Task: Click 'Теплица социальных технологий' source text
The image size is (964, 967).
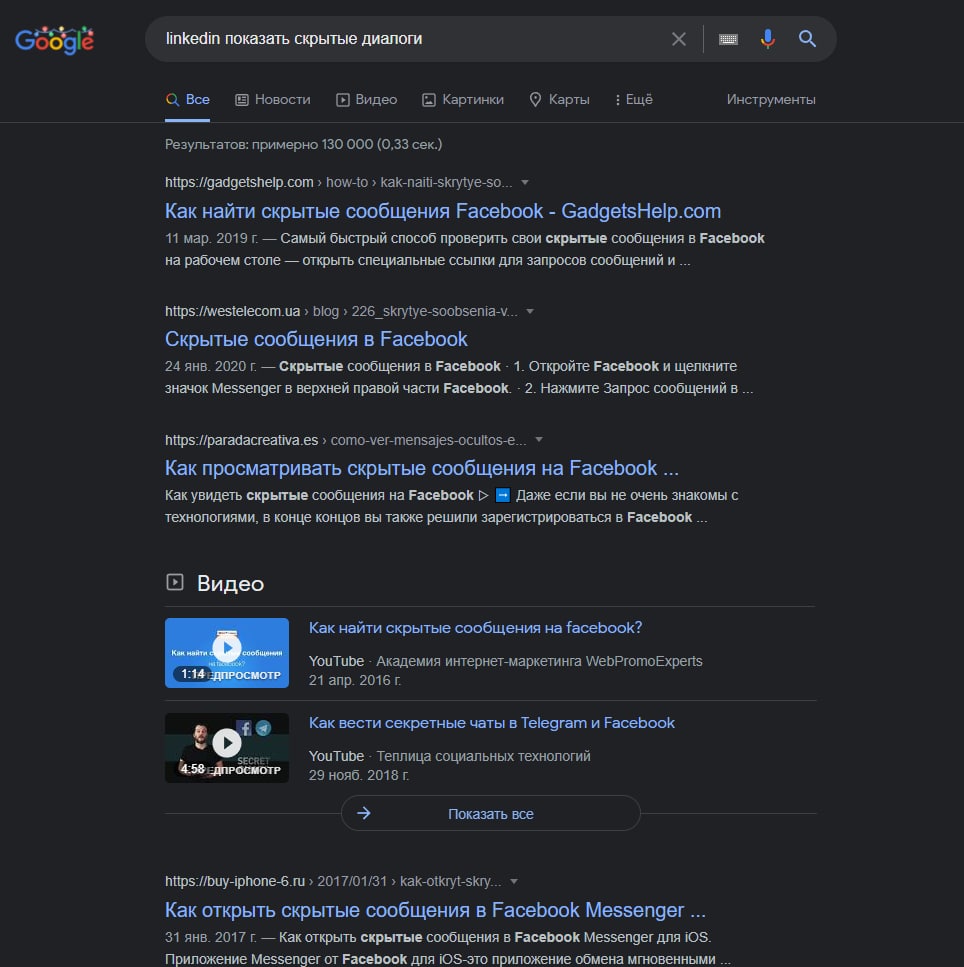Action: coord(483,756)
